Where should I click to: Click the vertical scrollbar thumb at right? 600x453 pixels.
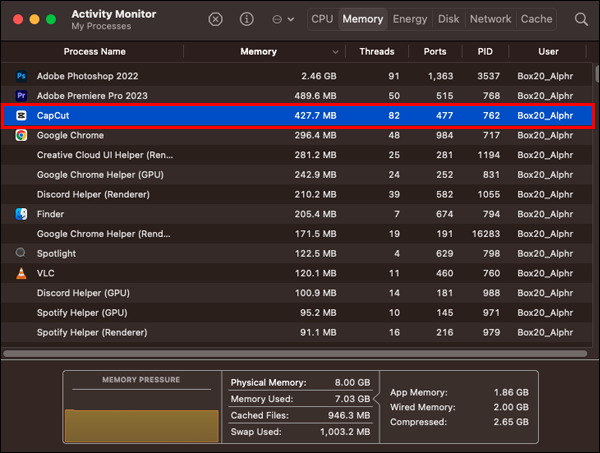[x=597, y=73]
